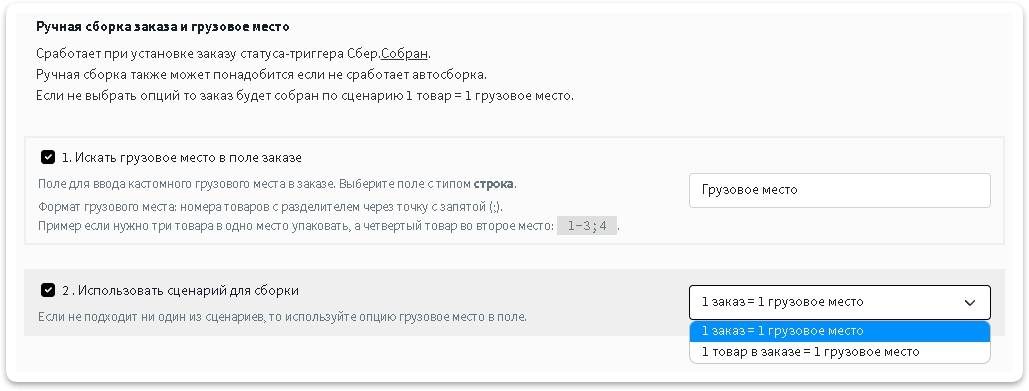This screenshot has height=391, width=1029.
Task: Click the heading "Ручная сборка заказа и грузовое место"
Action: coord(163,27)
